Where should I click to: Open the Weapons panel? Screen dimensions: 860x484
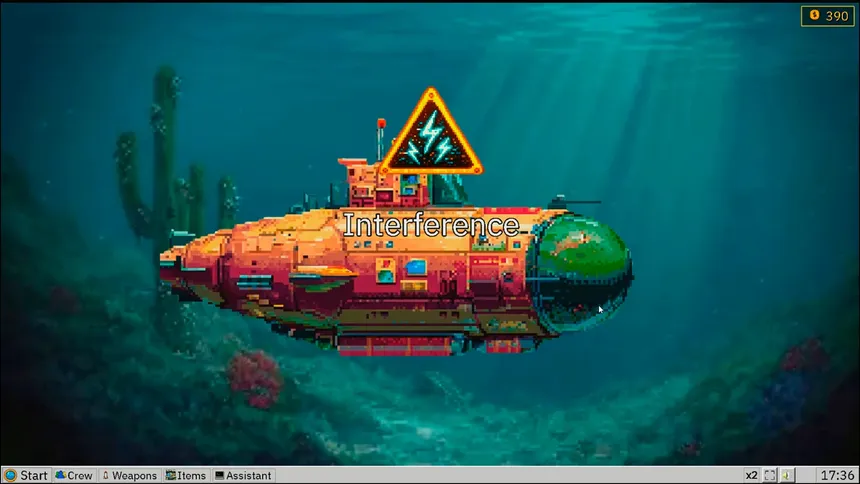[130, 475]
